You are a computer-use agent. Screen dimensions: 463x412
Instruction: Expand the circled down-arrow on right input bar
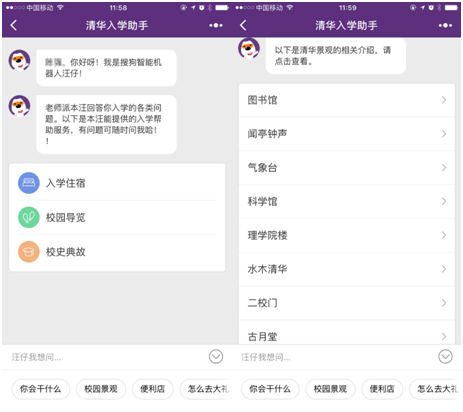[445, 357]
